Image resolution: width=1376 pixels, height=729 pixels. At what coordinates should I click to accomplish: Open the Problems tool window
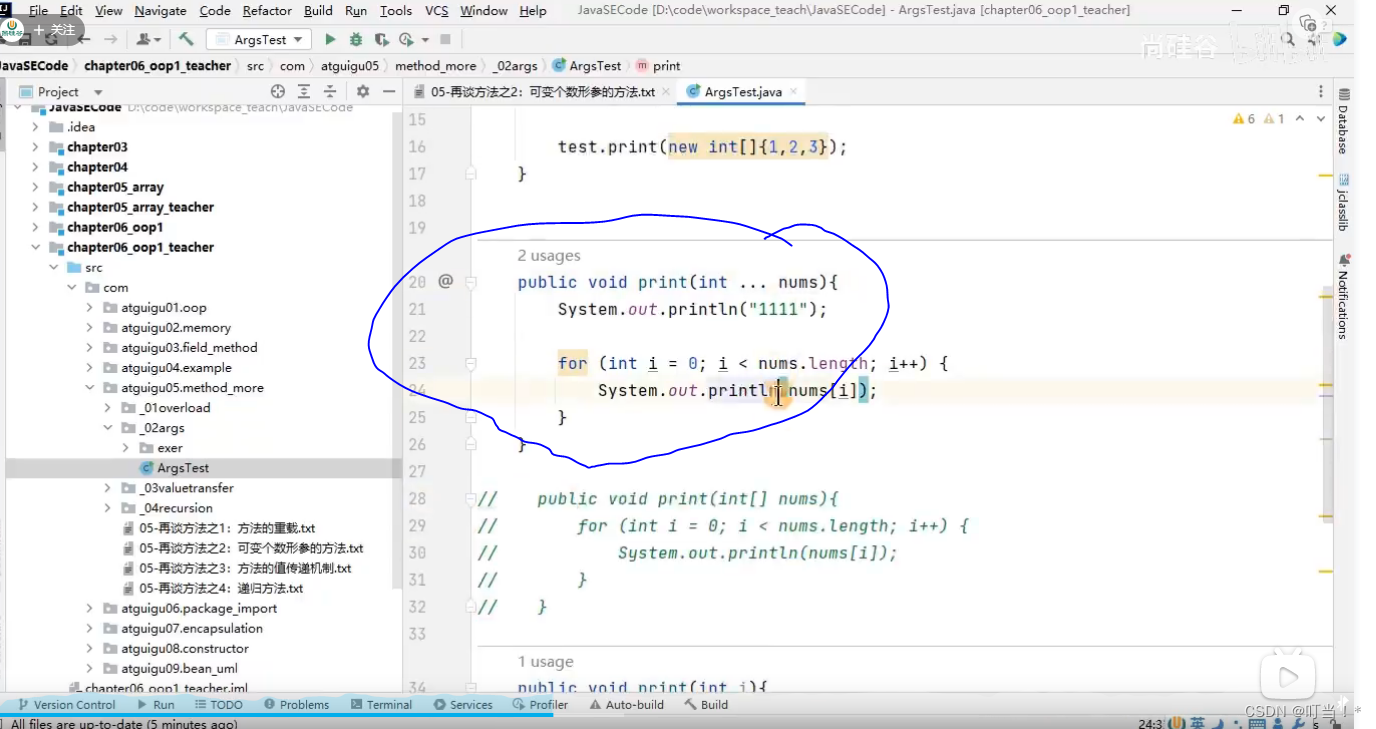(297, 704)
